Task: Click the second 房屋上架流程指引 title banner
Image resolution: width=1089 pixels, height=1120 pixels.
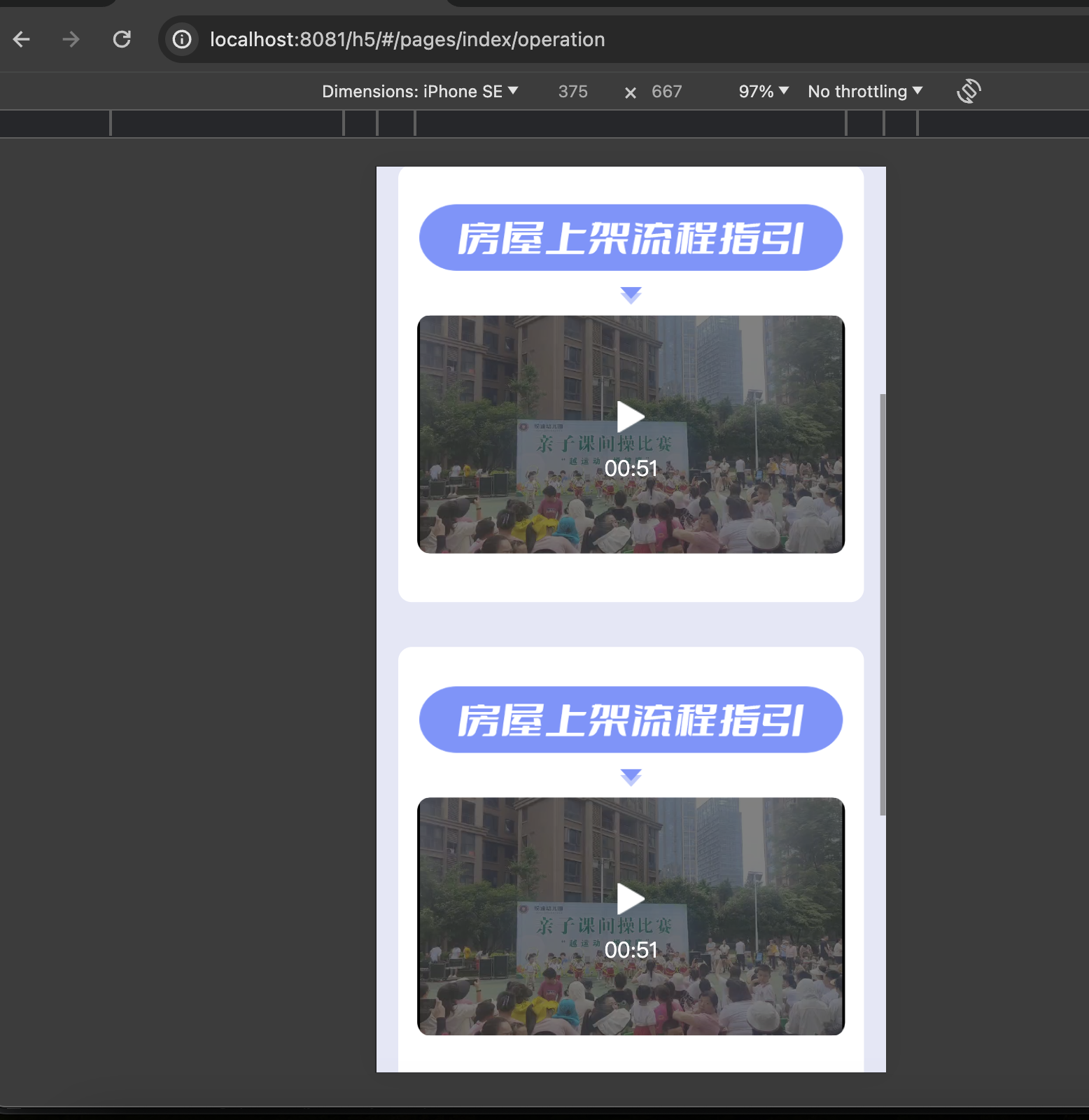Action: (x=631, y=720)
